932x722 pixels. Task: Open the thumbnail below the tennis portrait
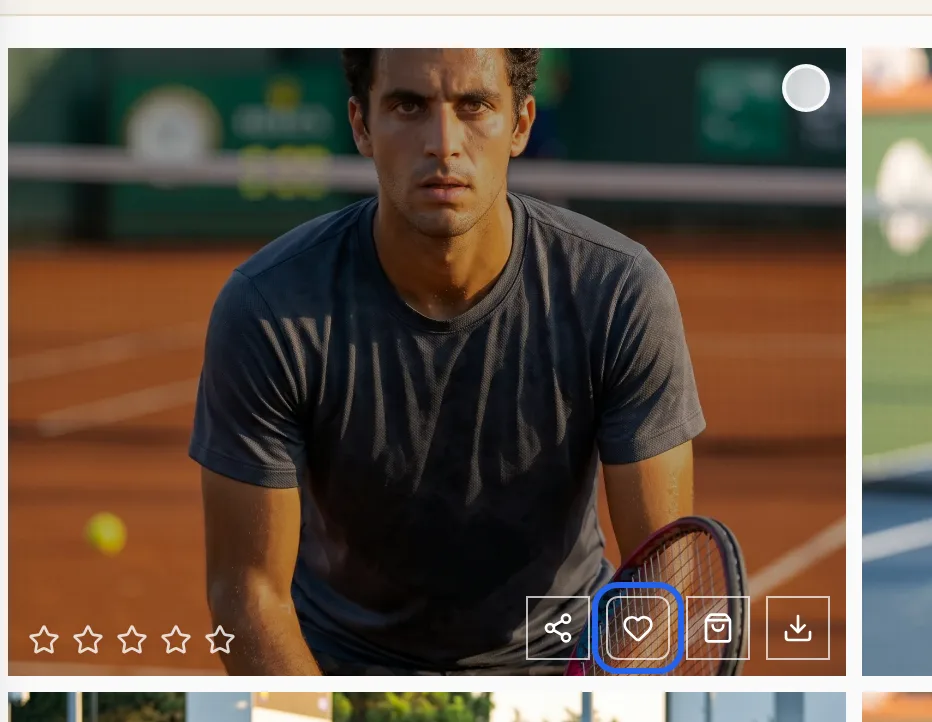(x=427, y=707)
